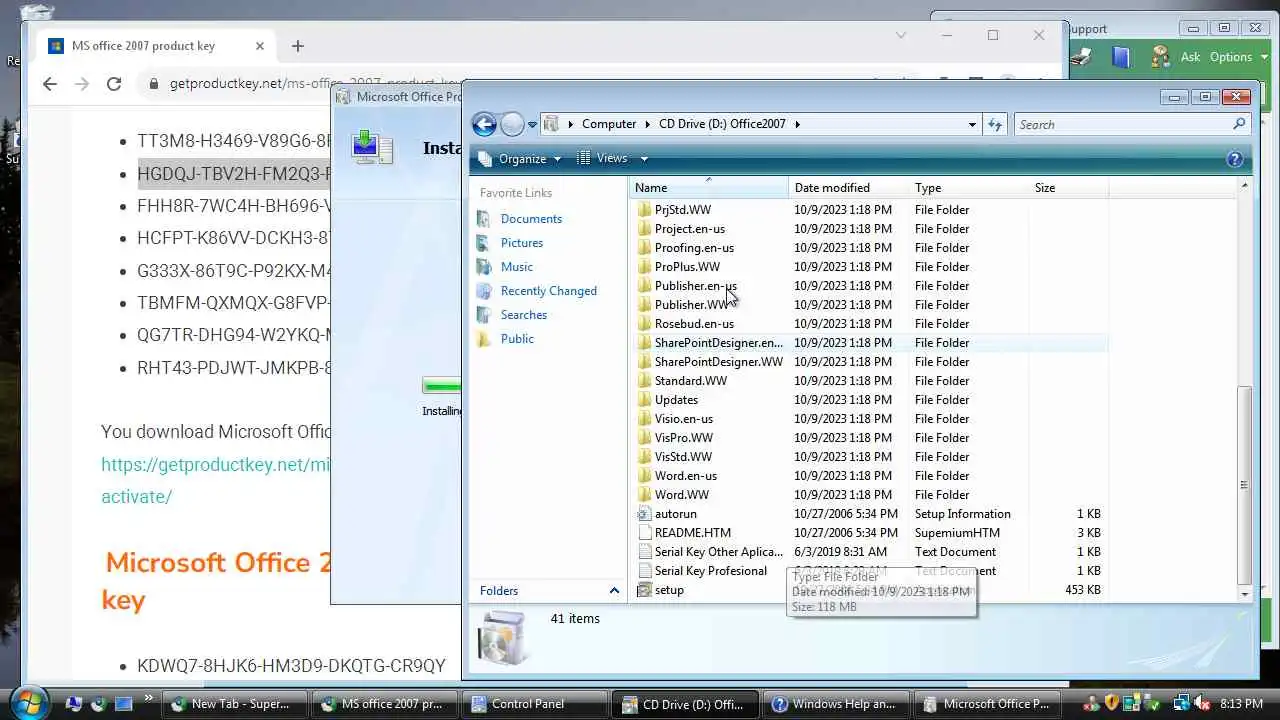Click the Print icon in Help window

point(1080,57)
